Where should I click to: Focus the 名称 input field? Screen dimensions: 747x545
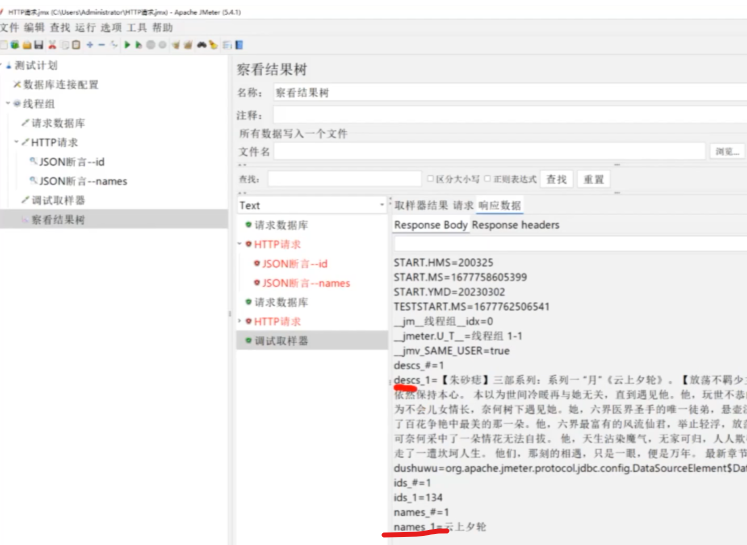(x=510, y=92)
